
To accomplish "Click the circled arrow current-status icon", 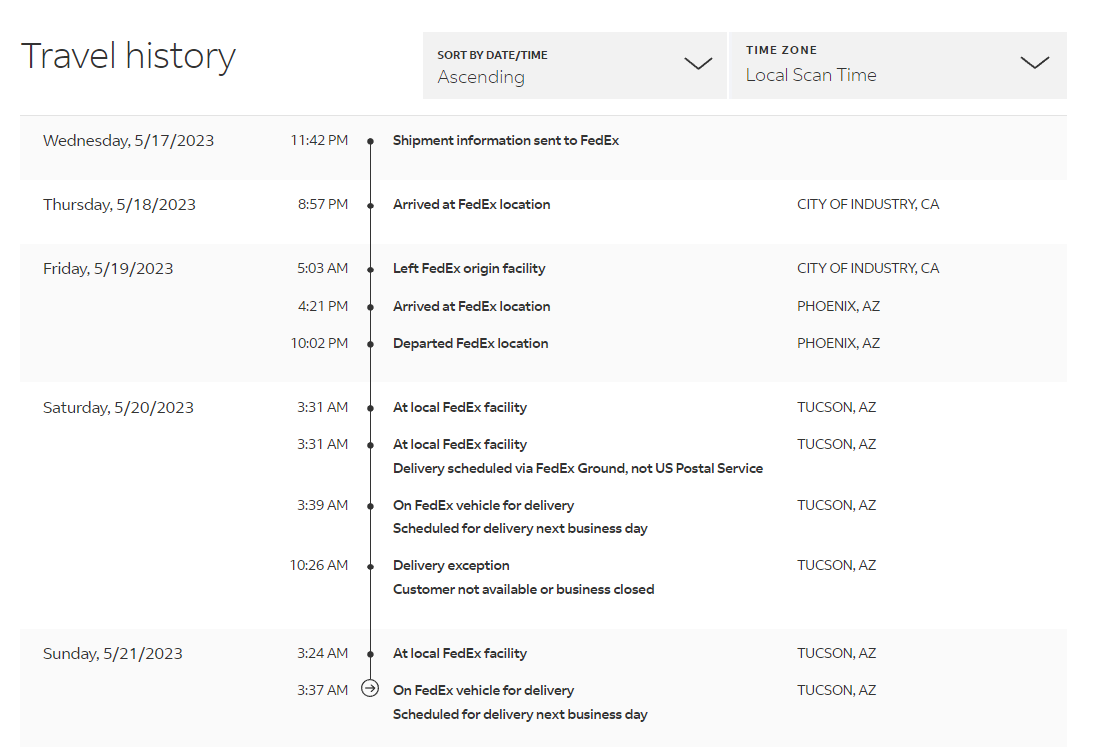I will [x=370, y=689].
